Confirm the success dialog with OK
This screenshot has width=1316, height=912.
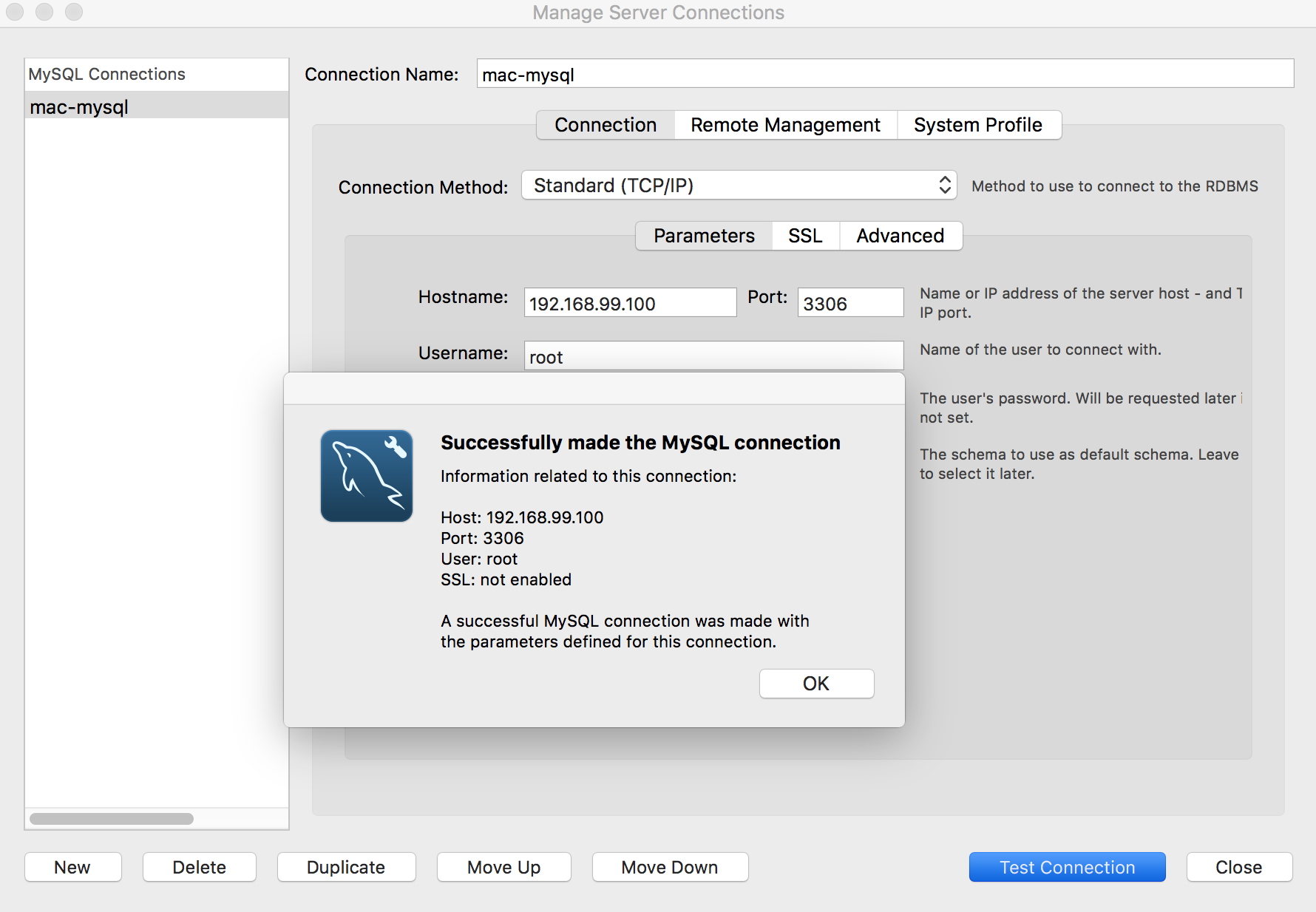(816, 684)
